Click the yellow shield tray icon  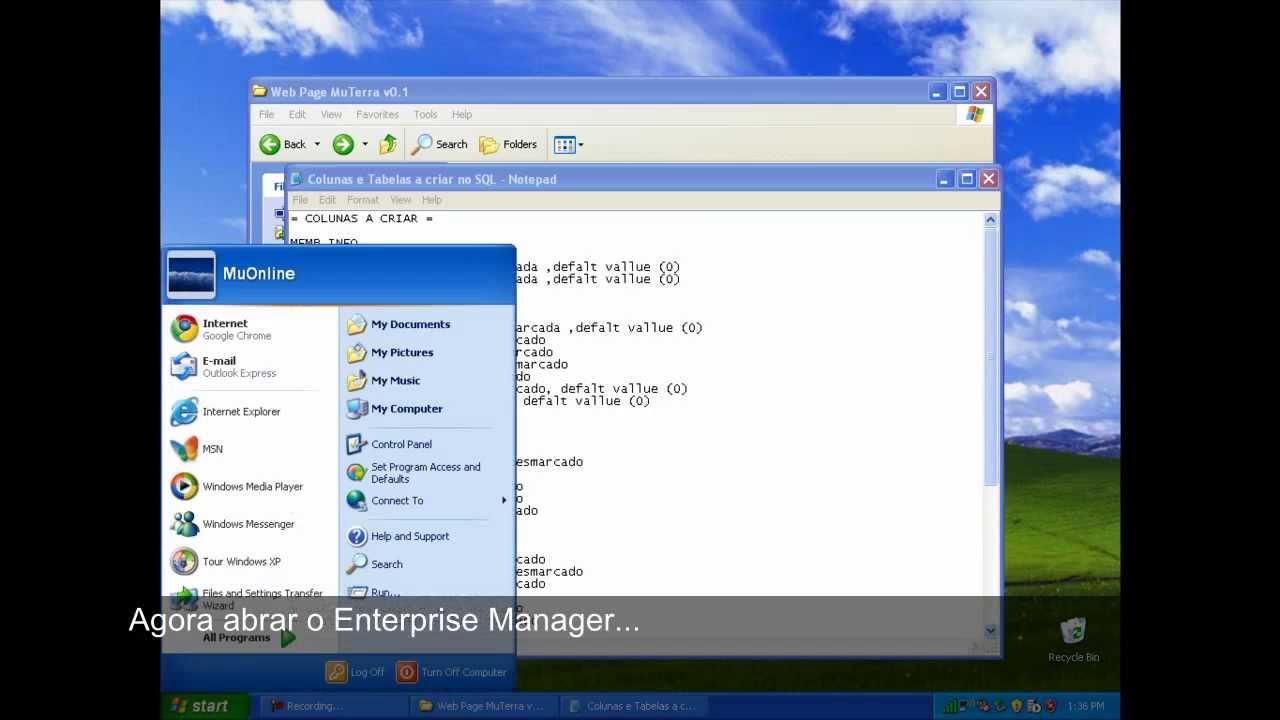pos(1016,706)
